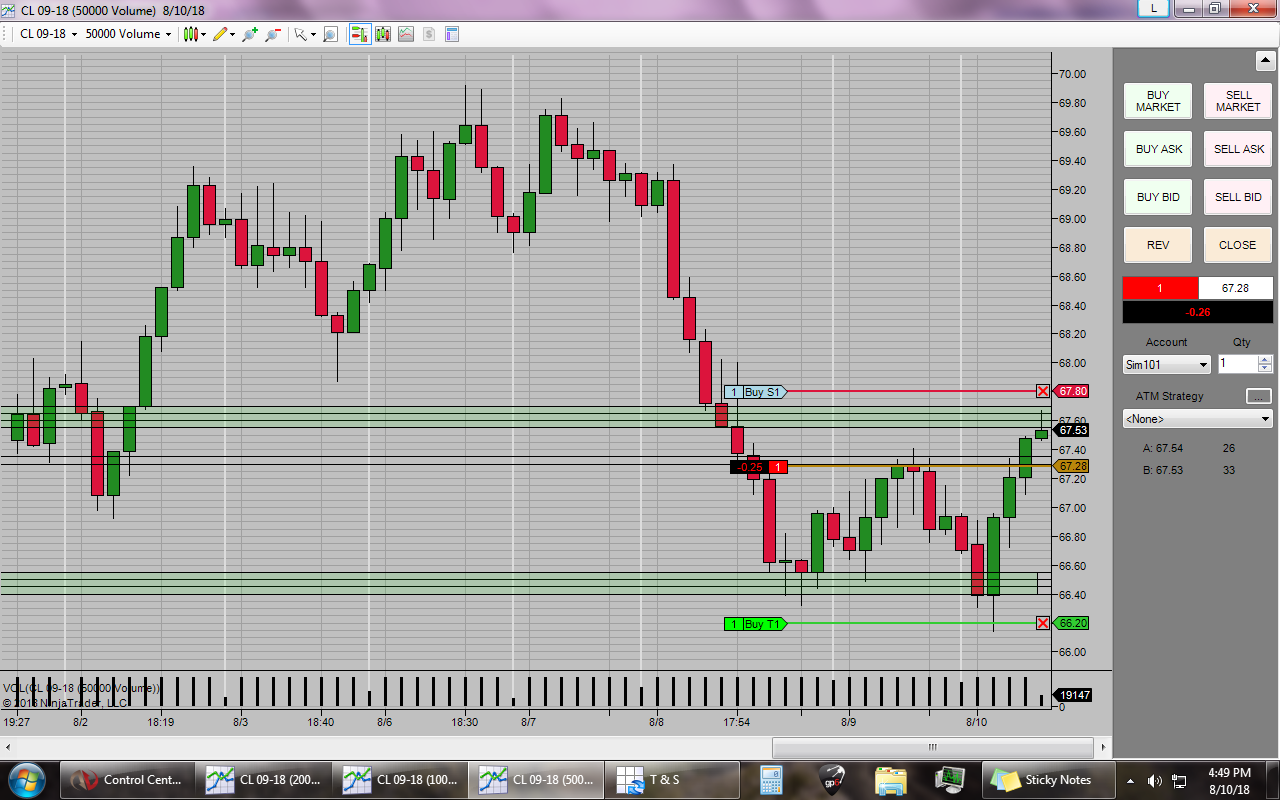Click the -0.26 PnL display
The image size is (1280, 800).
1198,312
